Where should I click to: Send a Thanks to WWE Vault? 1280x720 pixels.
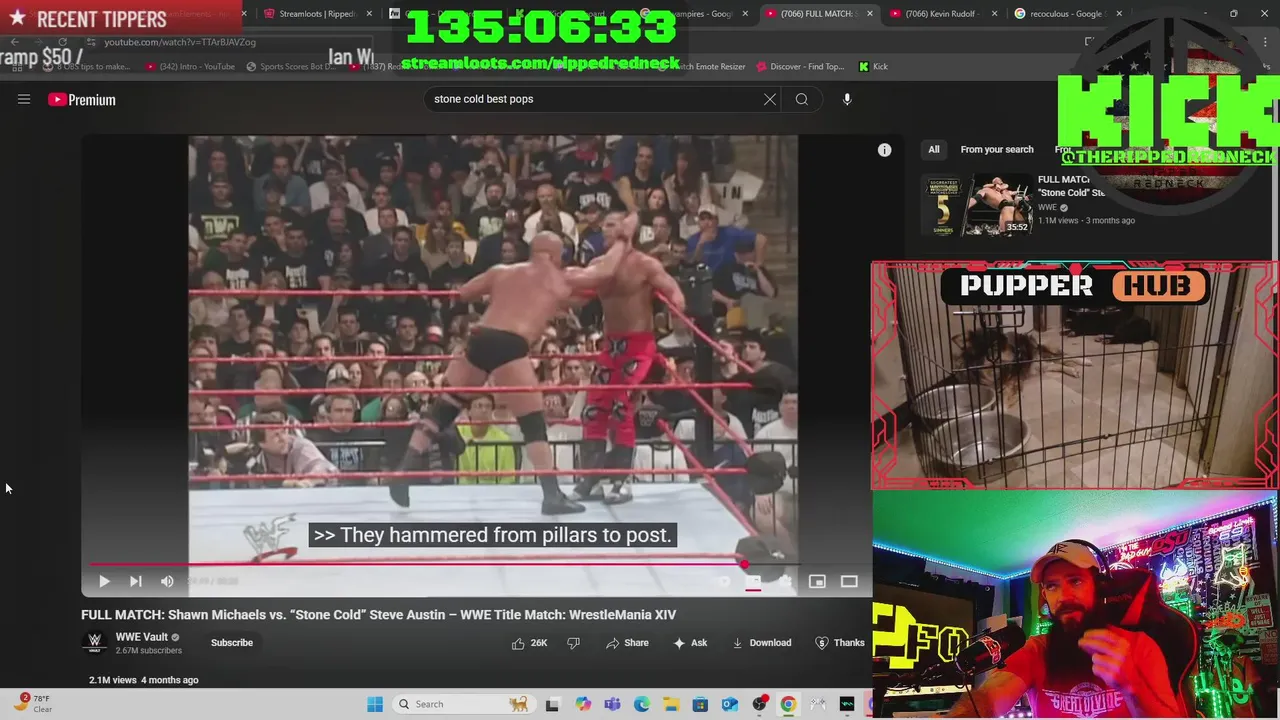click(x=840, y=643)
